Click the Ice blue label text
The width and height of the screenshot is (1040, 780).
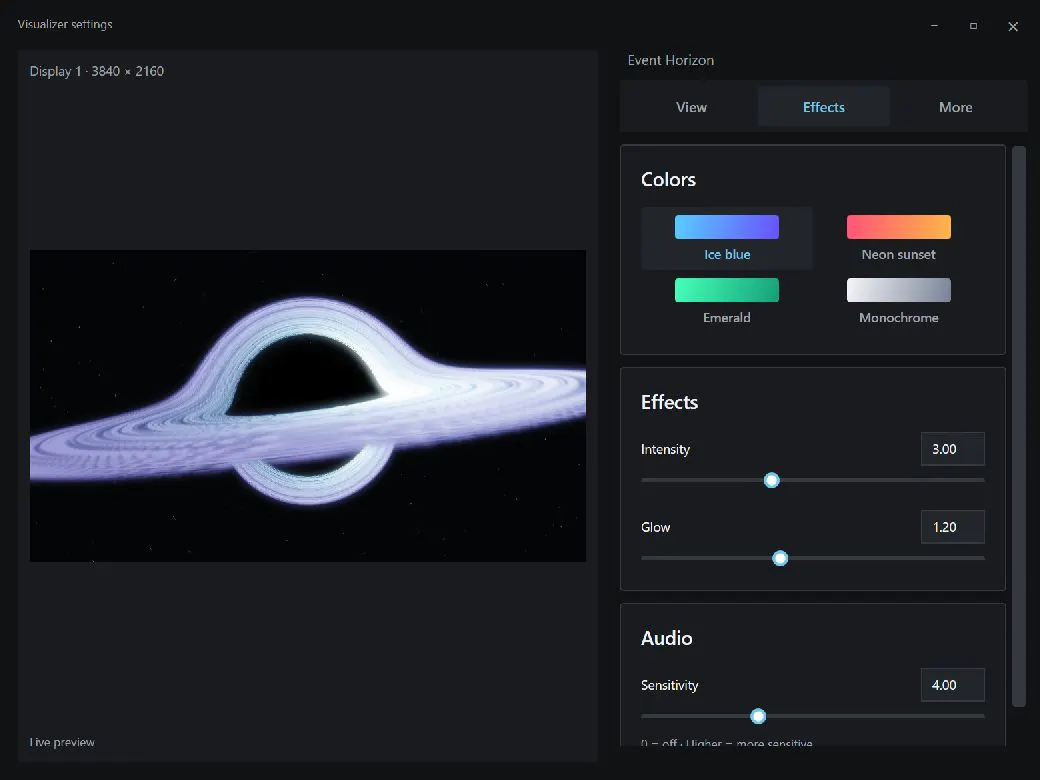click(727, 255)
